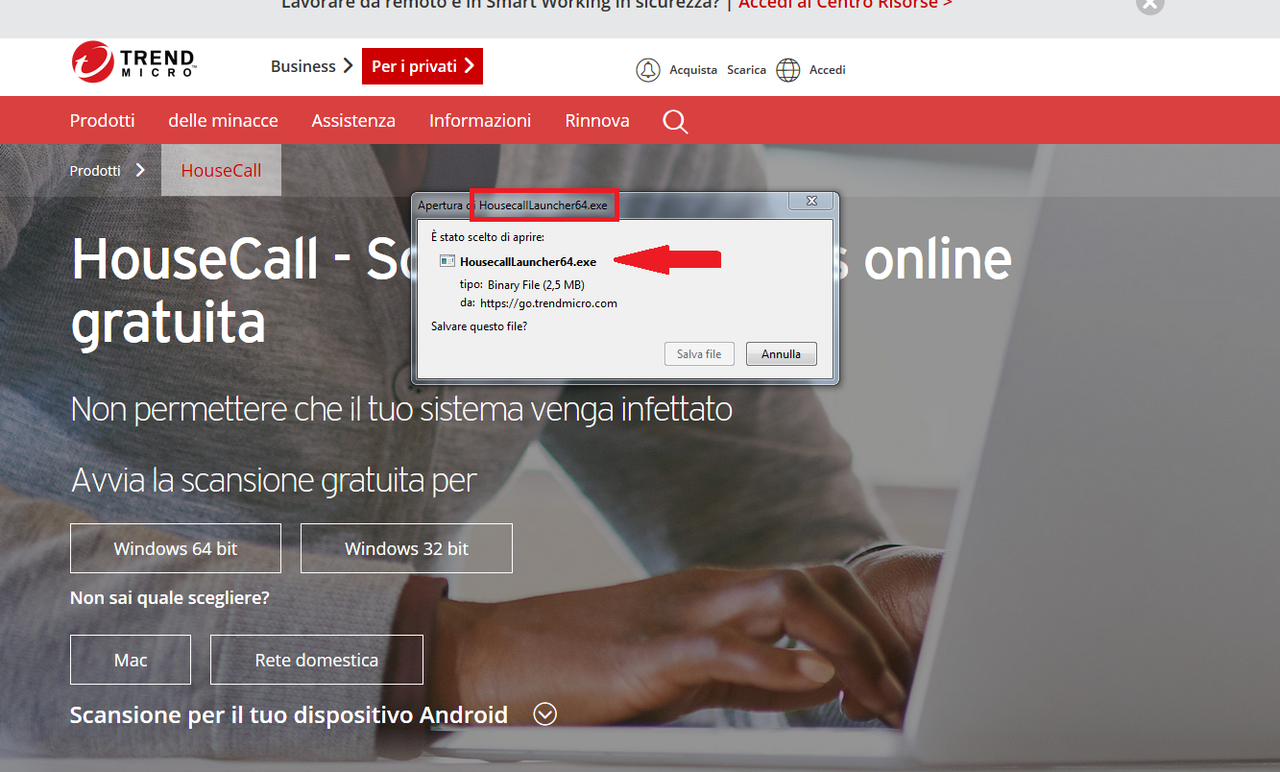Screen dimensions: 1280x772
Task: Click the globe language icon
Action: tap(788, 70)
